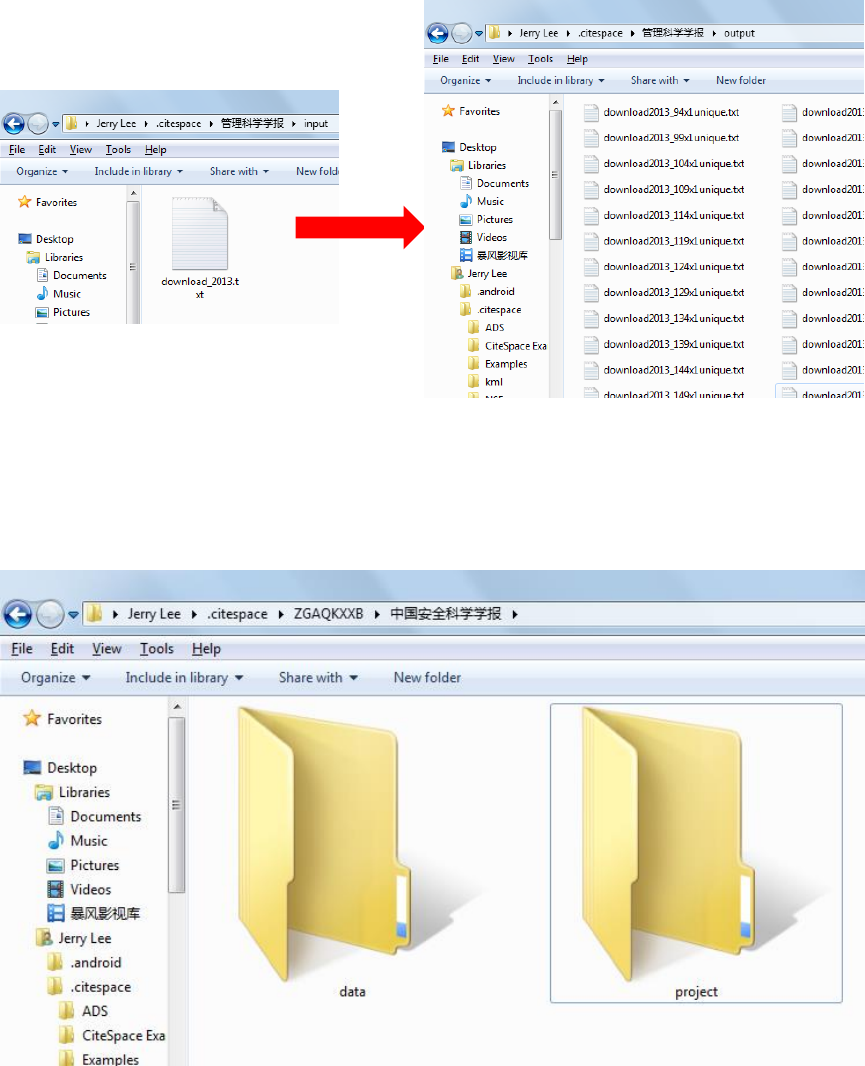Screen dimensions: 865x1066
Task: Click the sidebar scrollbar thumb in bottom window
Action: pos(177,804)
